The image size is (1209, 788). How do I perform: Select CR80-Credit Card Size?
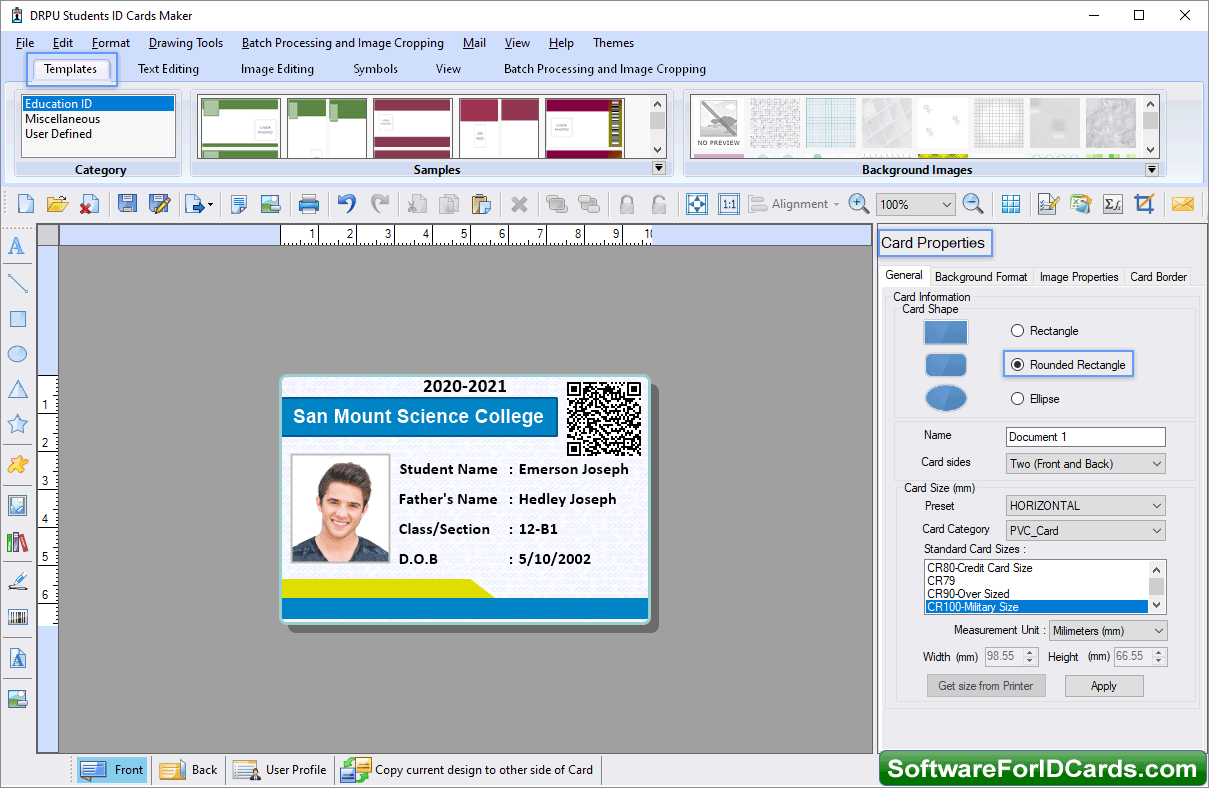[1036, 568]
